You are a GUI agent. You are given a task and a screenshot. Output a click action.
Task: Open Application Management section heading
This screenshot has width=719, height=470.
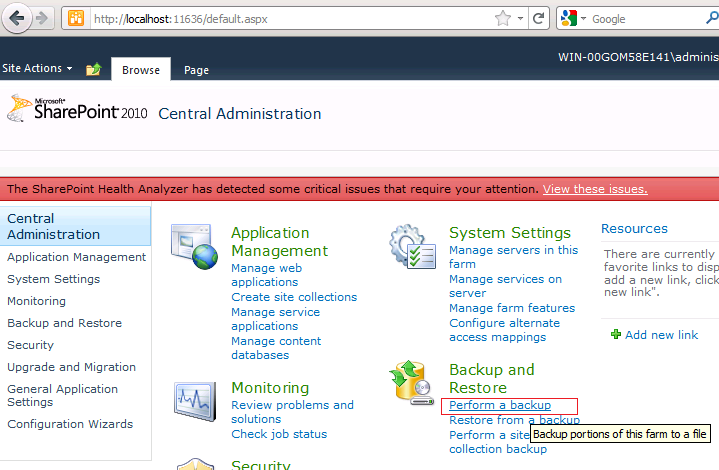click(x=279, y=242)
